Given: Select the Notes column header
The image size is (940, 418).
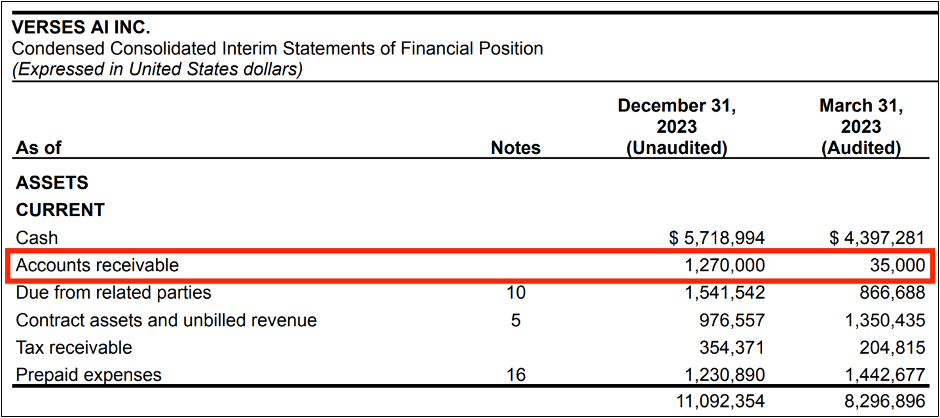Looking at the screenshot, I should point(515,148).
